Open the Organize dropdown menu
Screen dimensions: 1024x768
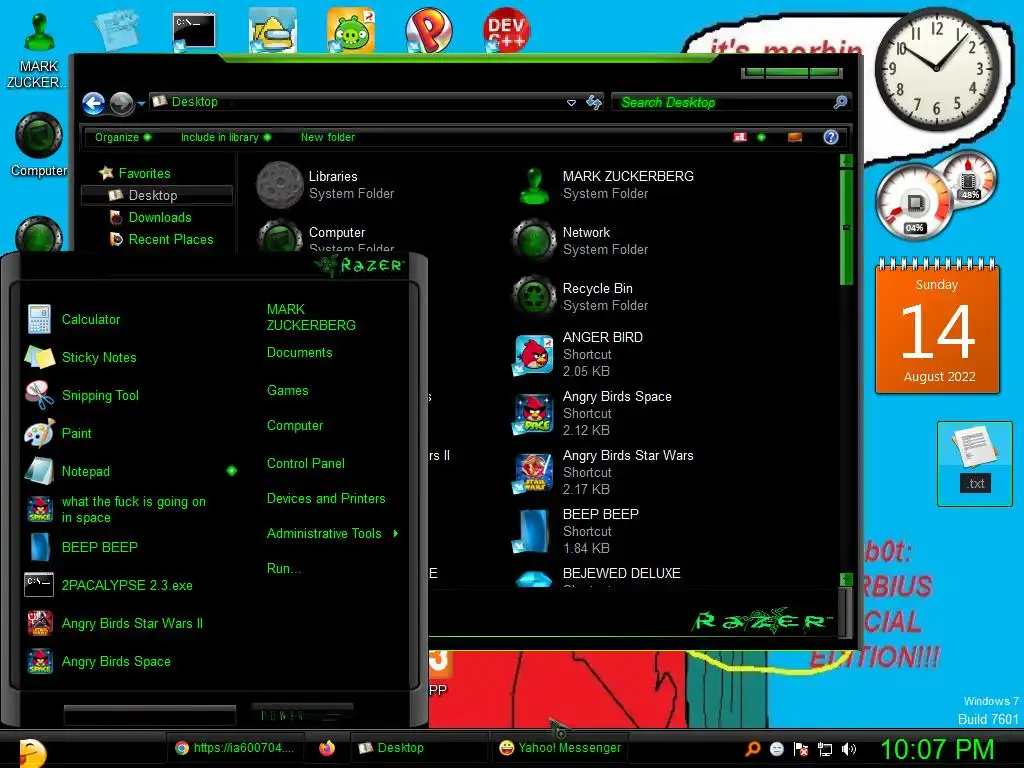point(123,137)
